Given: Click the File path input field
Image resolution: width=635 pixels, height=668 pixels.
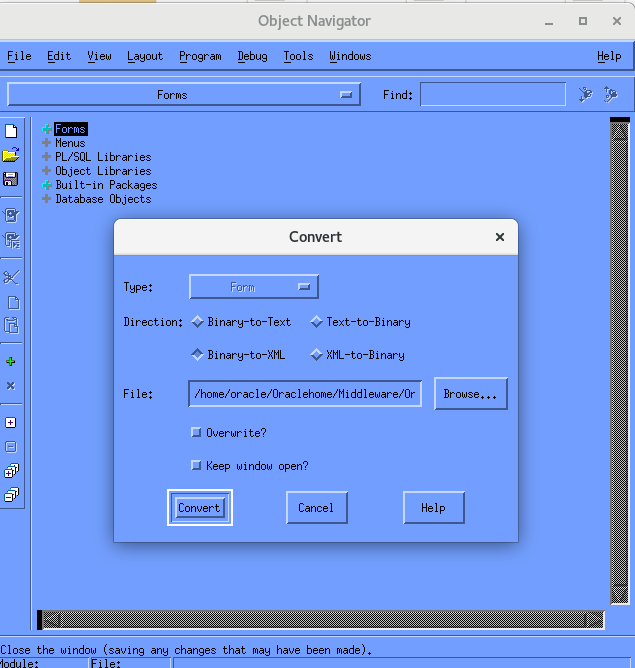Looking at the screenshot, I should [305, 394].
